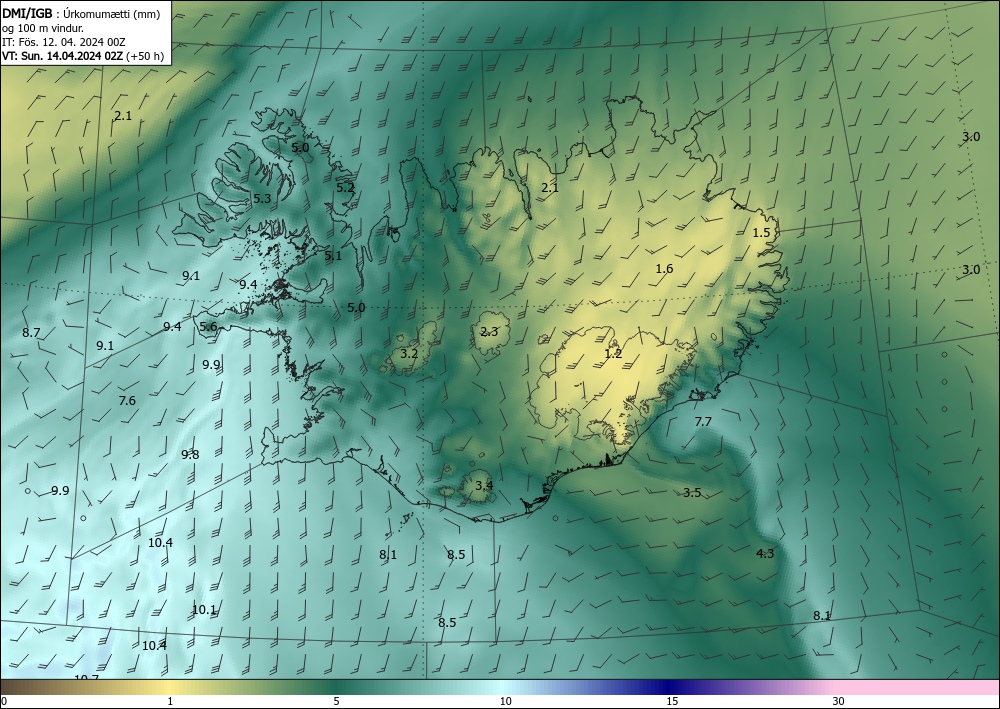1000x709 pixels.
Task: Click the '5' tick label on the scale
Action: click(x=336, y=702)
